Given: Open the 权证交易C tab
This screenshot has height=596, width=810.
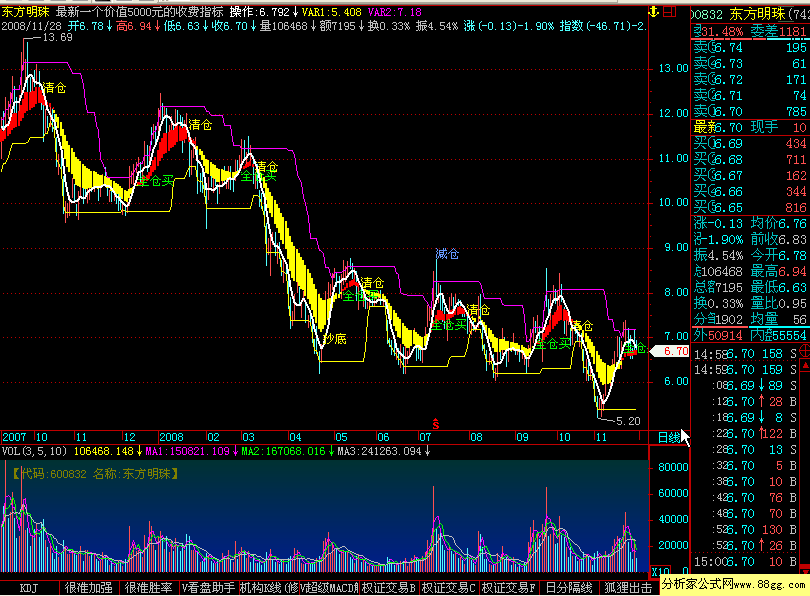Looking at the screenshot, I should coord(448,588).
